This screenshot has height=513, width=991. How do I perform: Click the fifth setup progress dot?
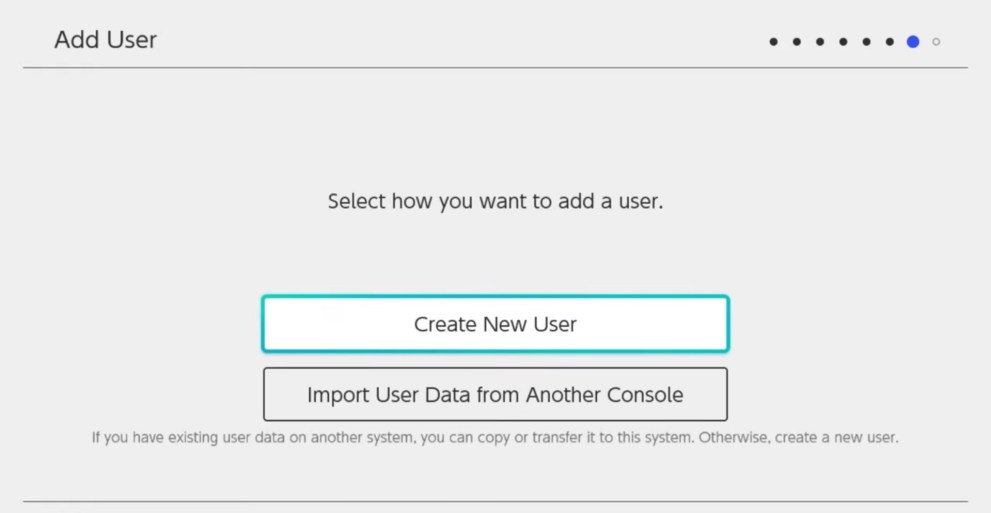(x=865, y=42)
